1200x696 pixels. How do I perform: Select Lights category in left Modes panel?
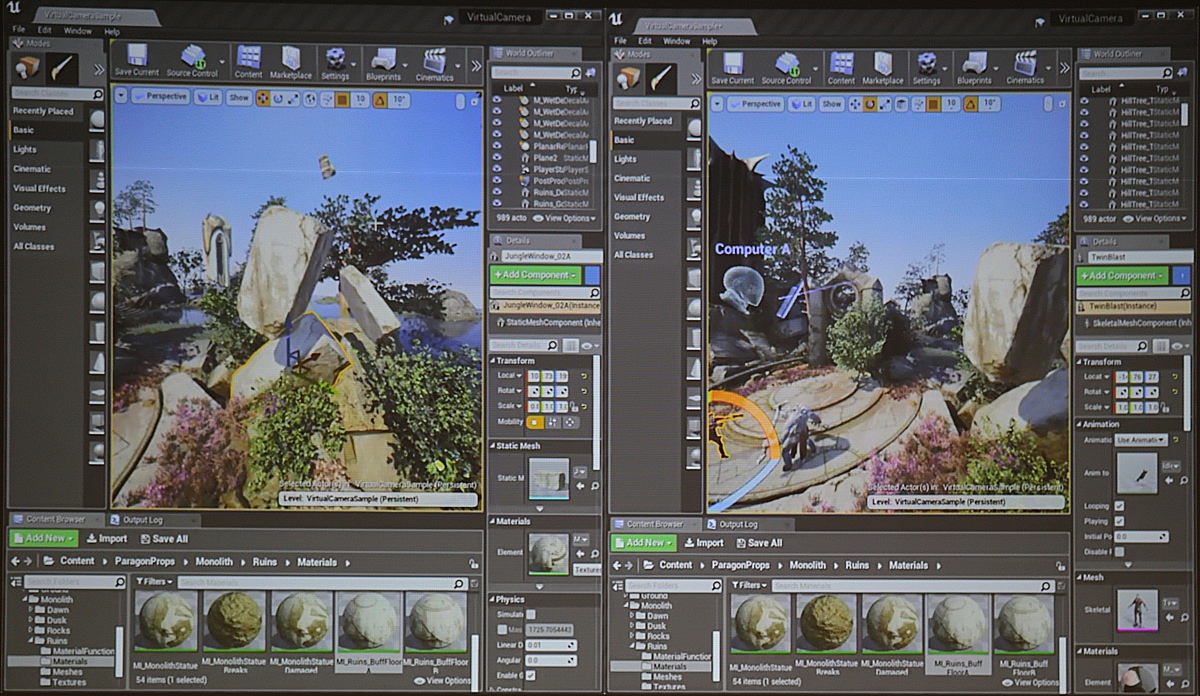pos(25,149)
